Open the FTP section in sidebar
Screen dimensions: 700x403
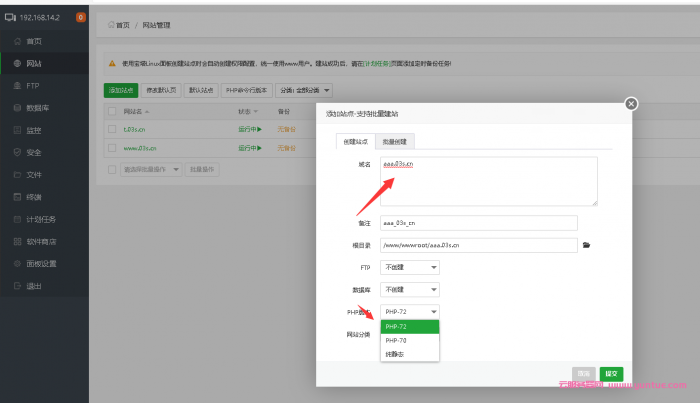click(33, 85)
